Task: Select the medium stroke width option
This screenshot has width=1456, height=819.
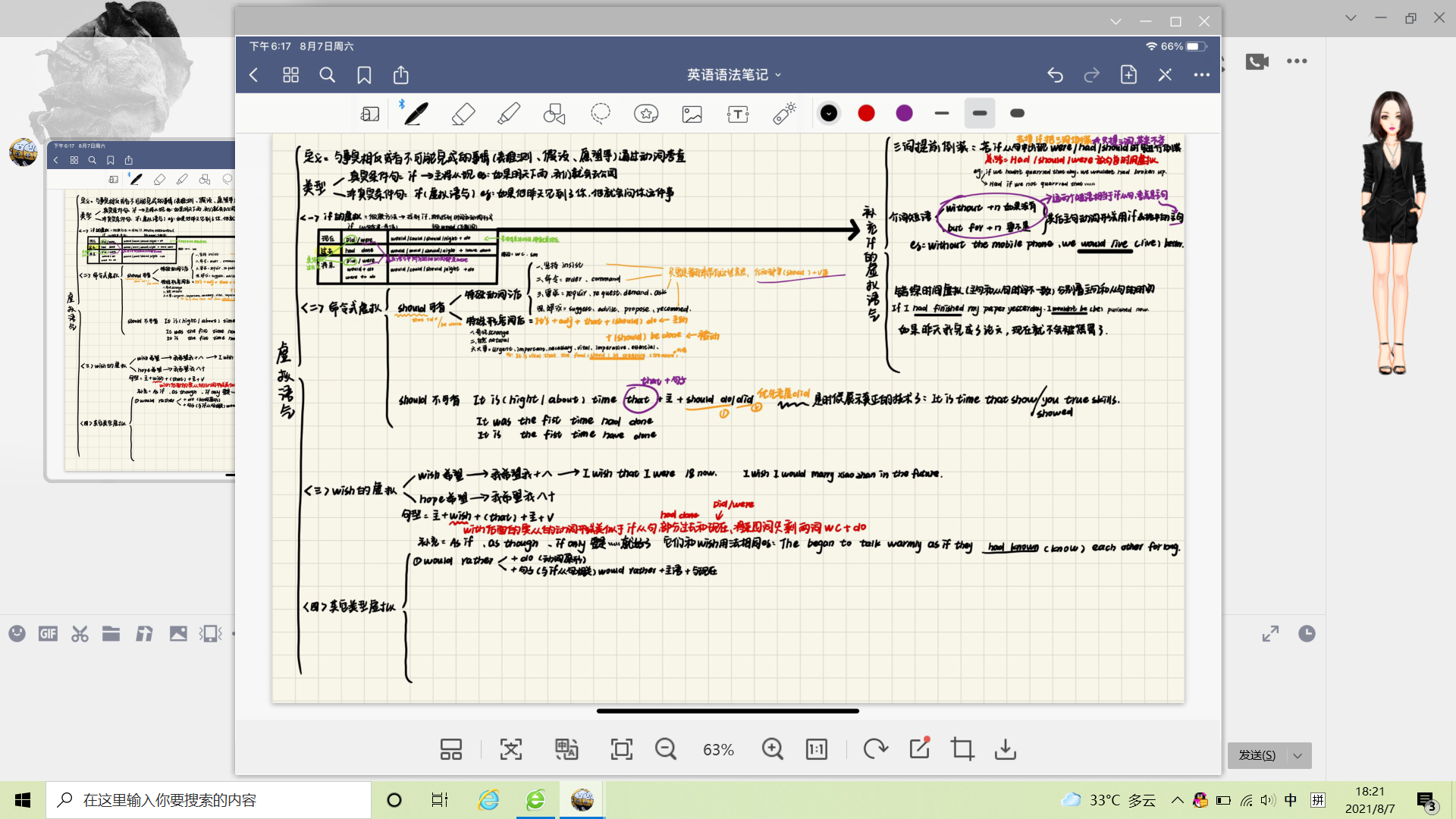Action: pos(980,113)
